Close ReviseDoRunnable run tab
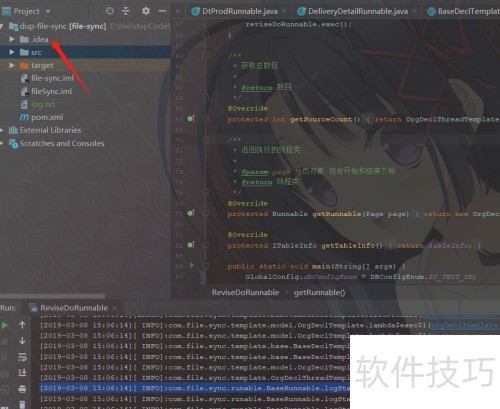500x409 pixels. (x=114, y=308)
